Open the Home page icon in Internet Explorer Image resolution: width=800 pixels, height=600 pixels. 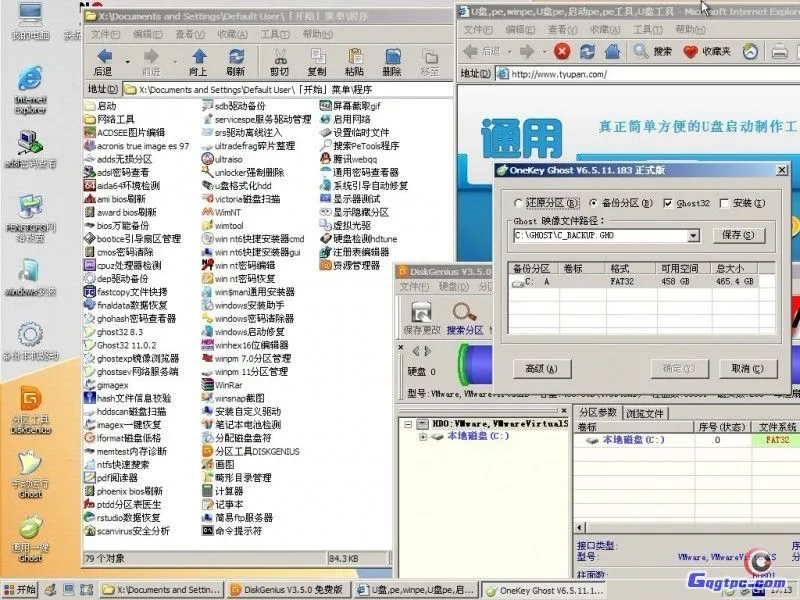coord(613,53)
